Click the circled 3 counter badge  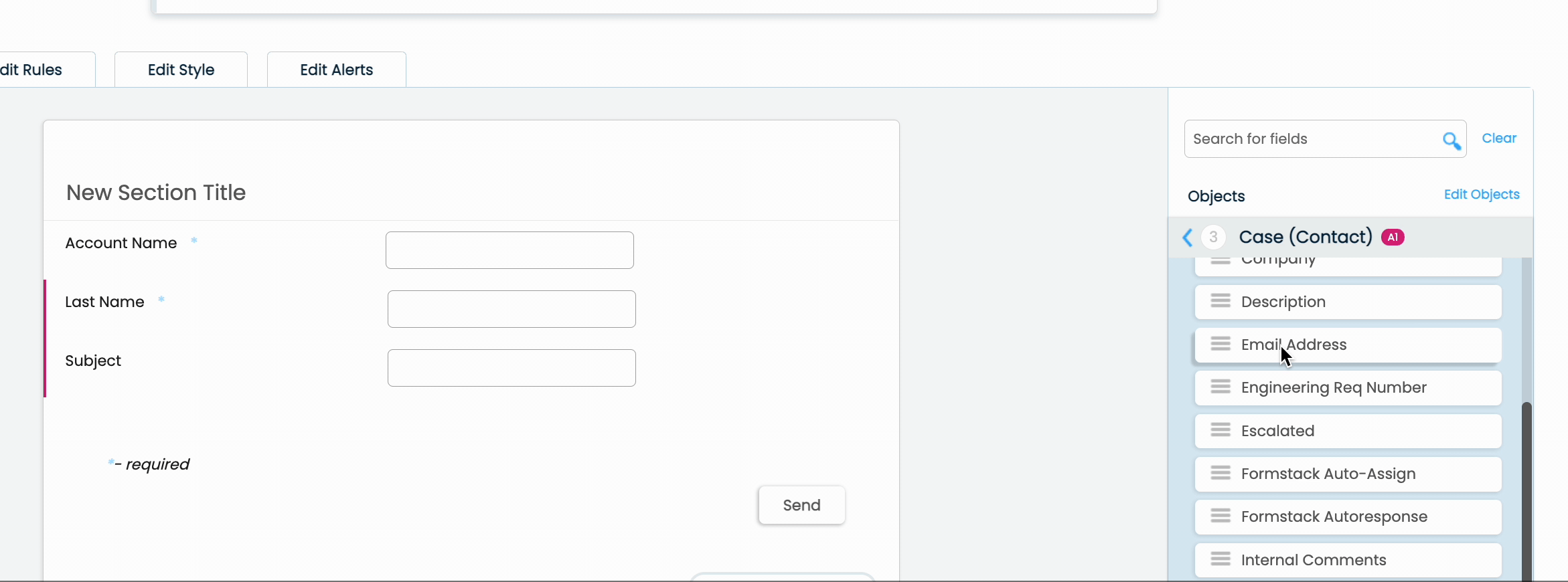[x=1212, y=237]
